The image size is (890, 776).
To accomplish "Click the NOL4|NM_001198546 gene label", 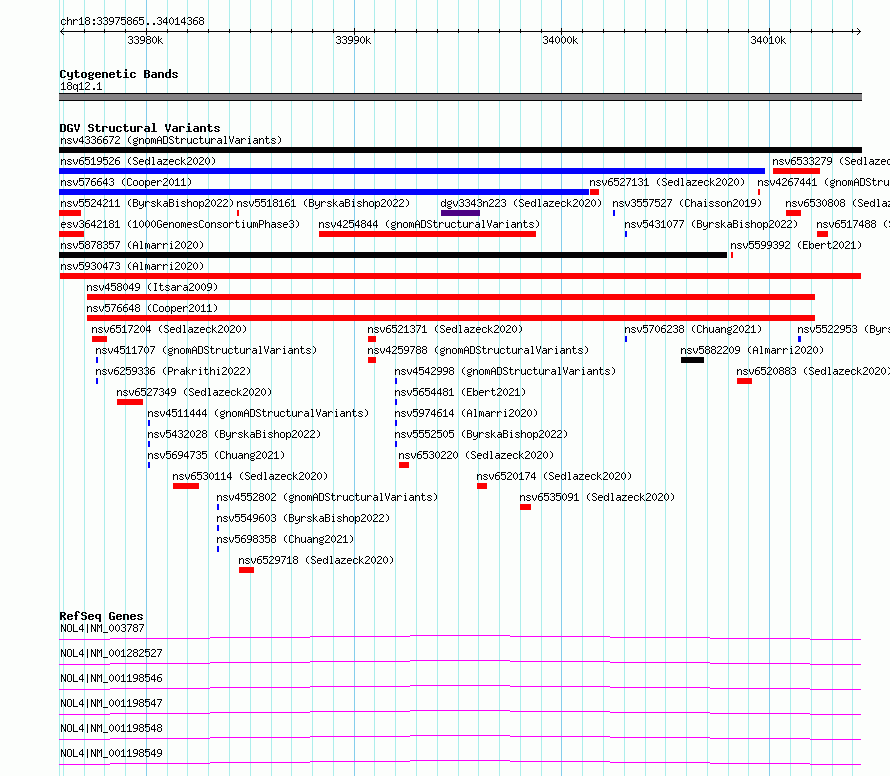I will tap(111, 678).
